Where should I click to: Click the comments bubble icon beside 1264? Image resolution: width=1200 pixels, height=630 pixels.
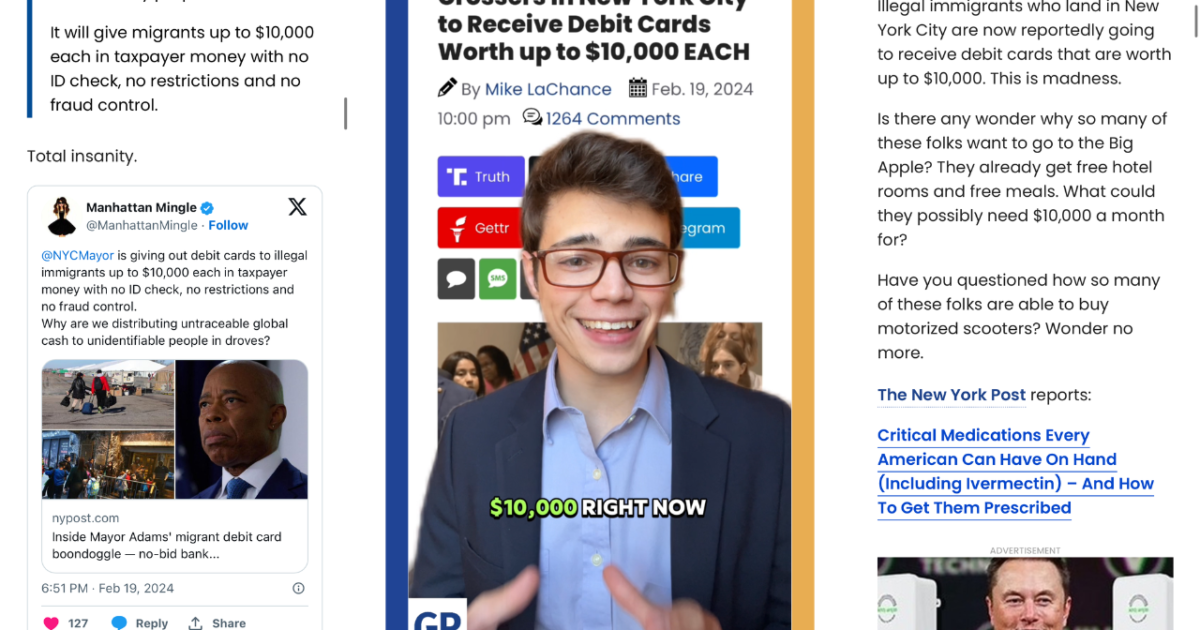(x=532, y=117)
